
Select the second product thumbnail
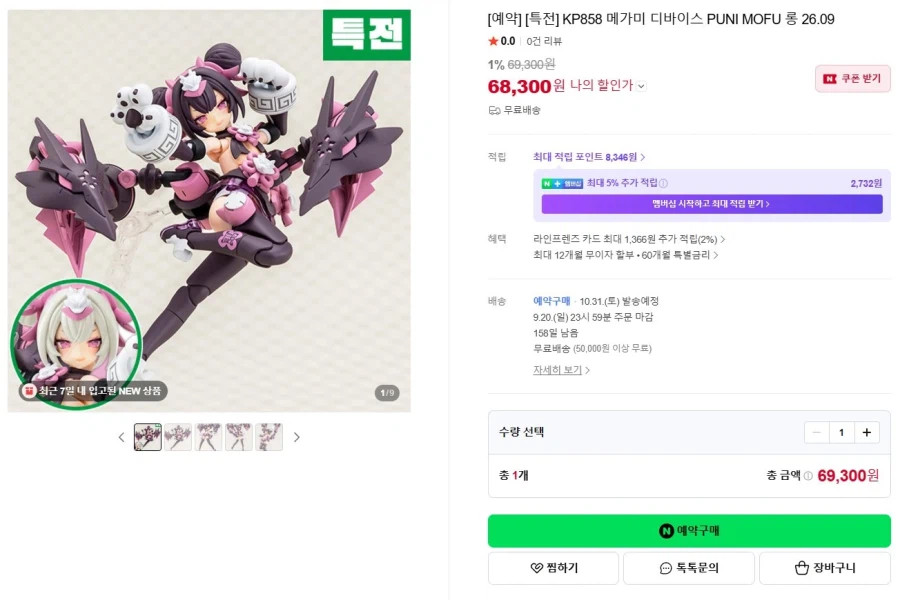point(178,437)
